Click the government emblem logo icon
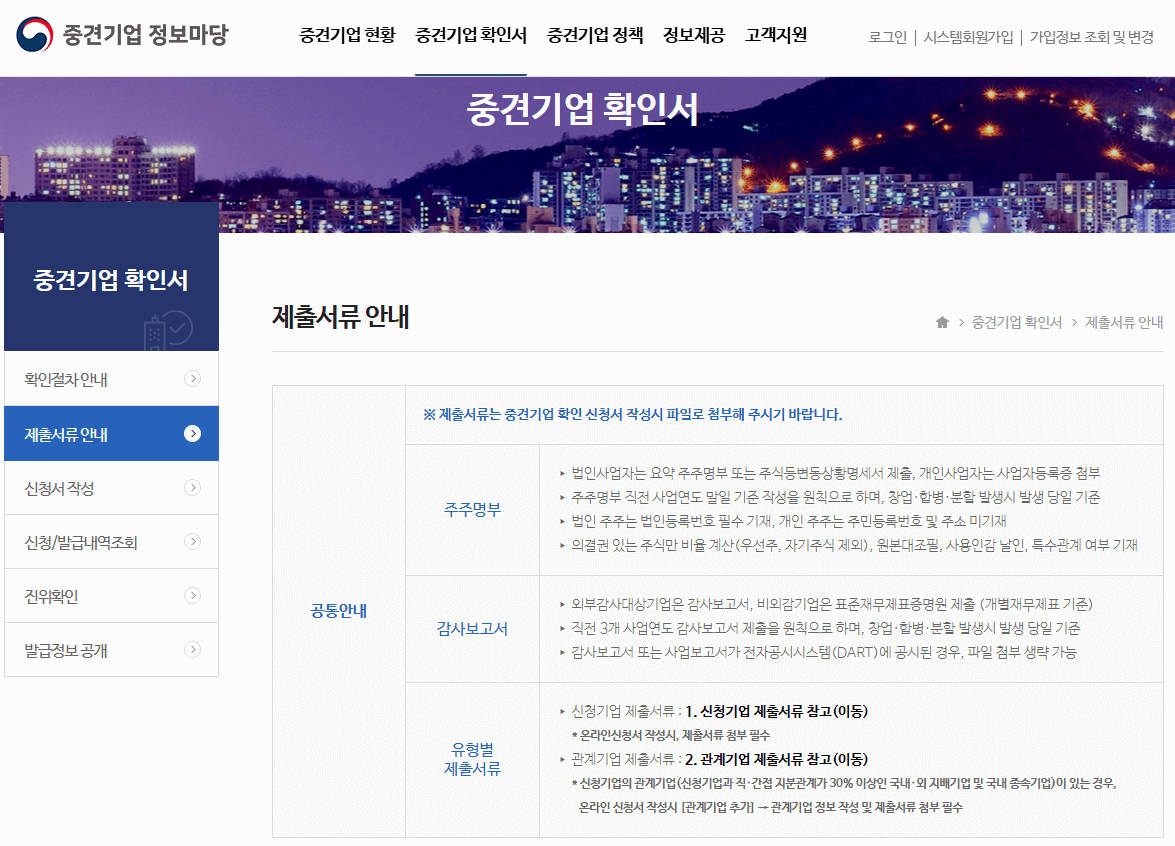Image resolution: width=1175 pixels, height=846 pixels. tap(32, 32)
